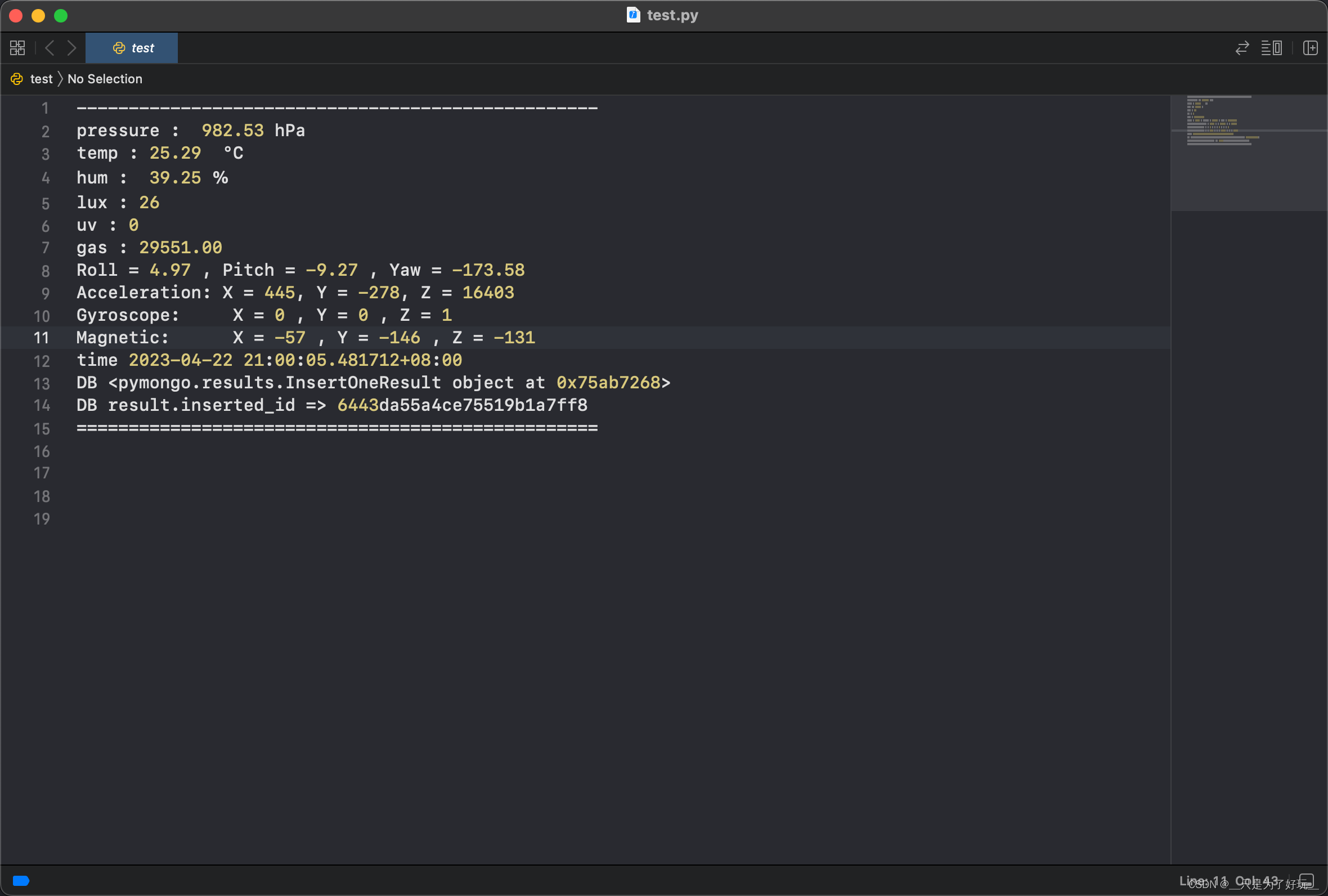Click the gas value 29551.00

click(181, 248)
